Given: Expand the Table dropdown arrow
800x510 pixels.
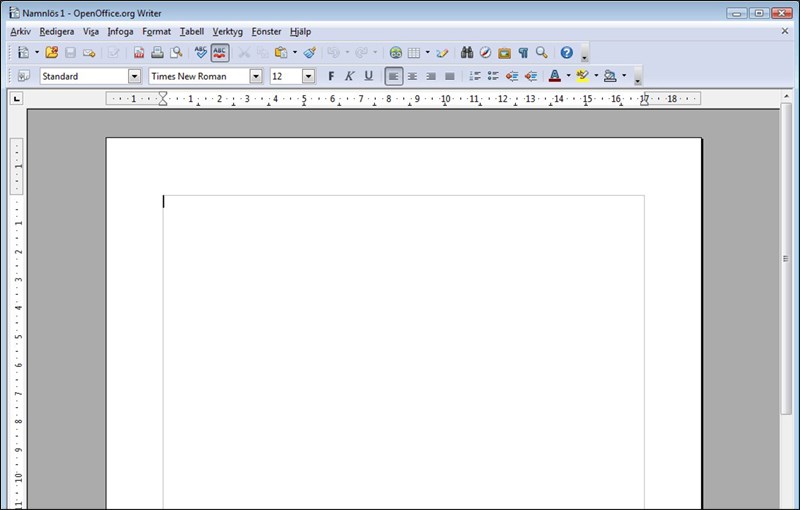Looking at the screenshot, I should tap(428, 53).
